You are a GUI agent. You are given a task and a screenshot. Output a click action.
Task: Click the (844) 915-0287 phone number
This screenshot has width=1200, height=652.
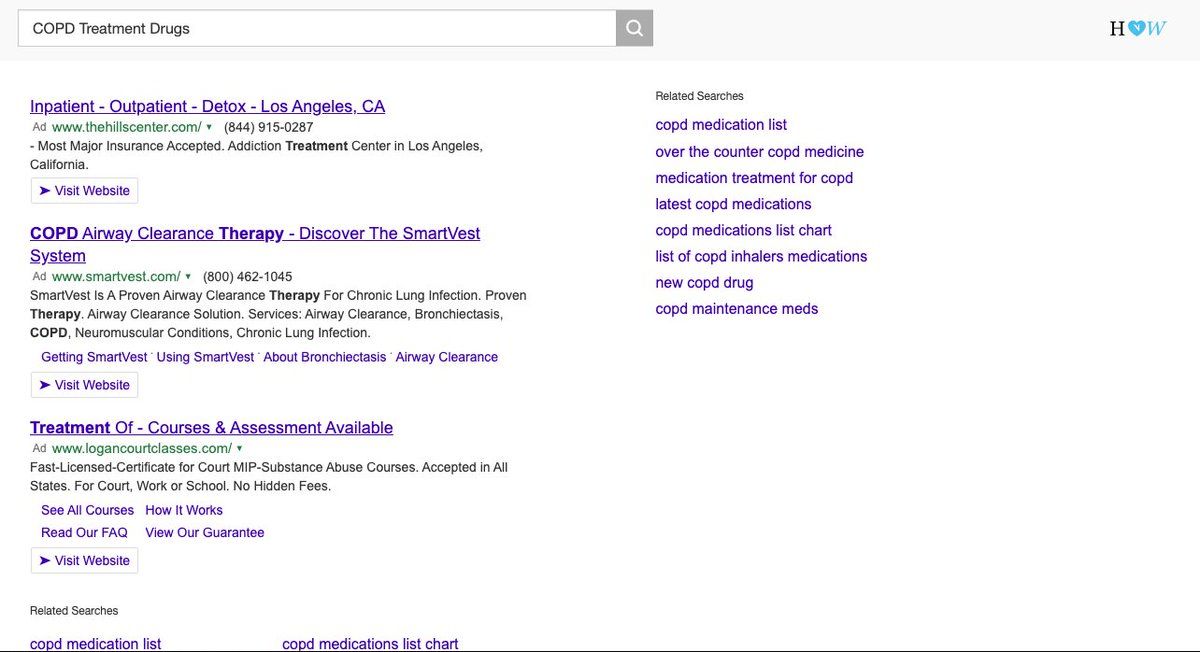pos(268,127)
